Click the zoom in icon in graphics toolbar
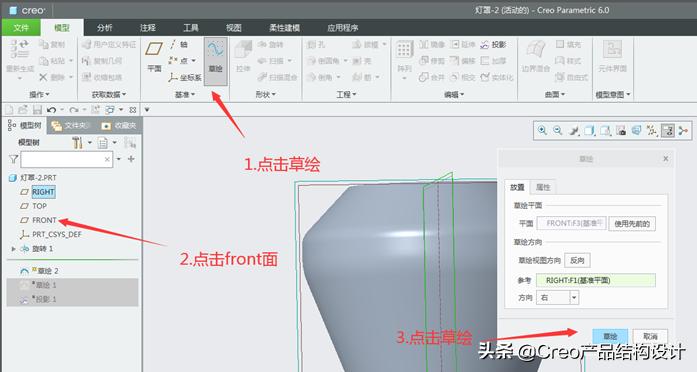697x372 pixels. (542, 130)
